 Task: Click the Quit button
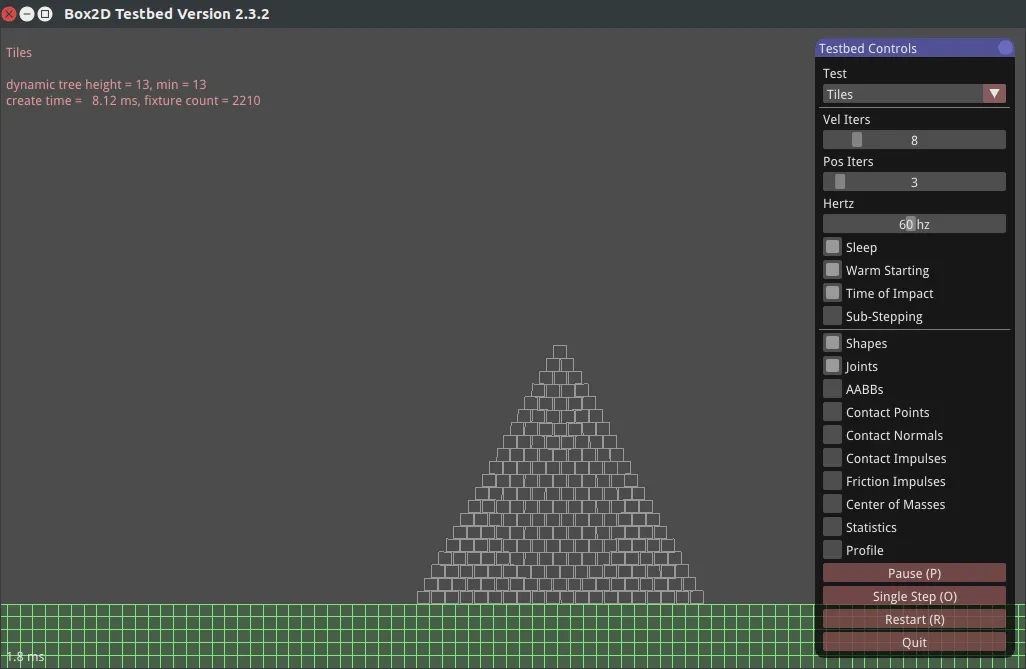[914, 642]
